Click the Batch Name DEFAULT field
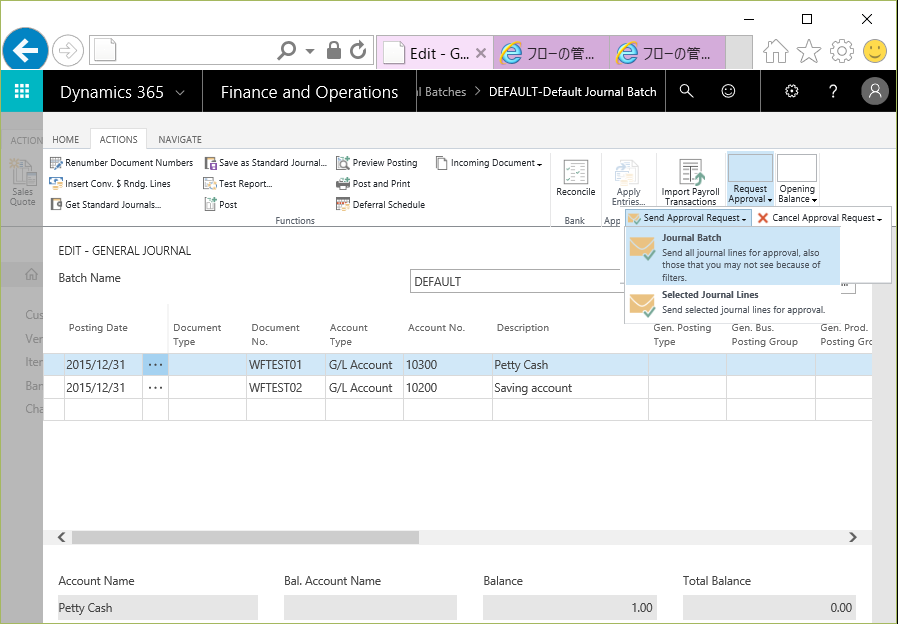Image resolution: width=898 pixels, height=624 pixels. pyautogui.click(x=515, y=281)
